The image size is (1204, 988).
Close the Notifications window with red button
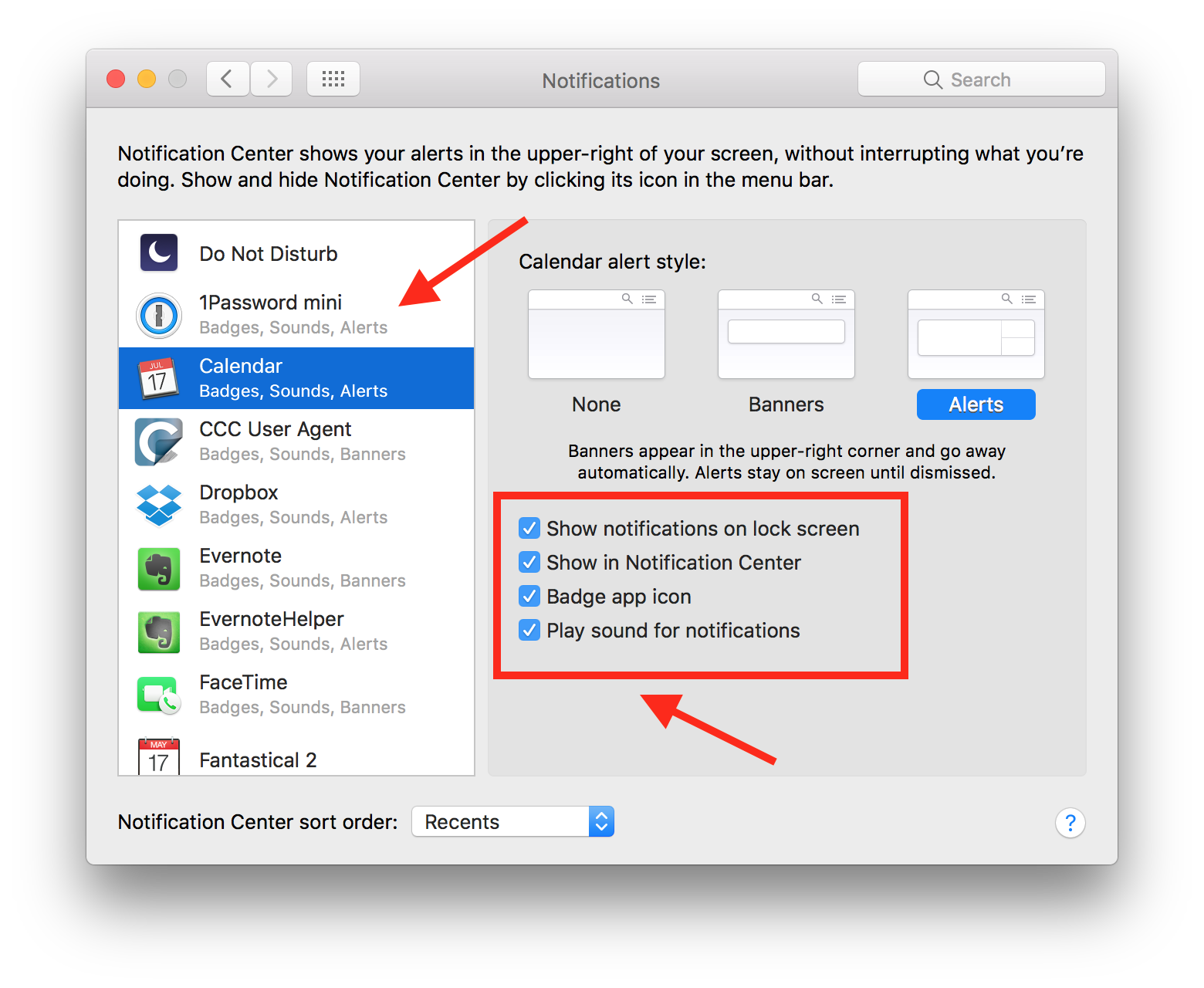coord(116,79)
